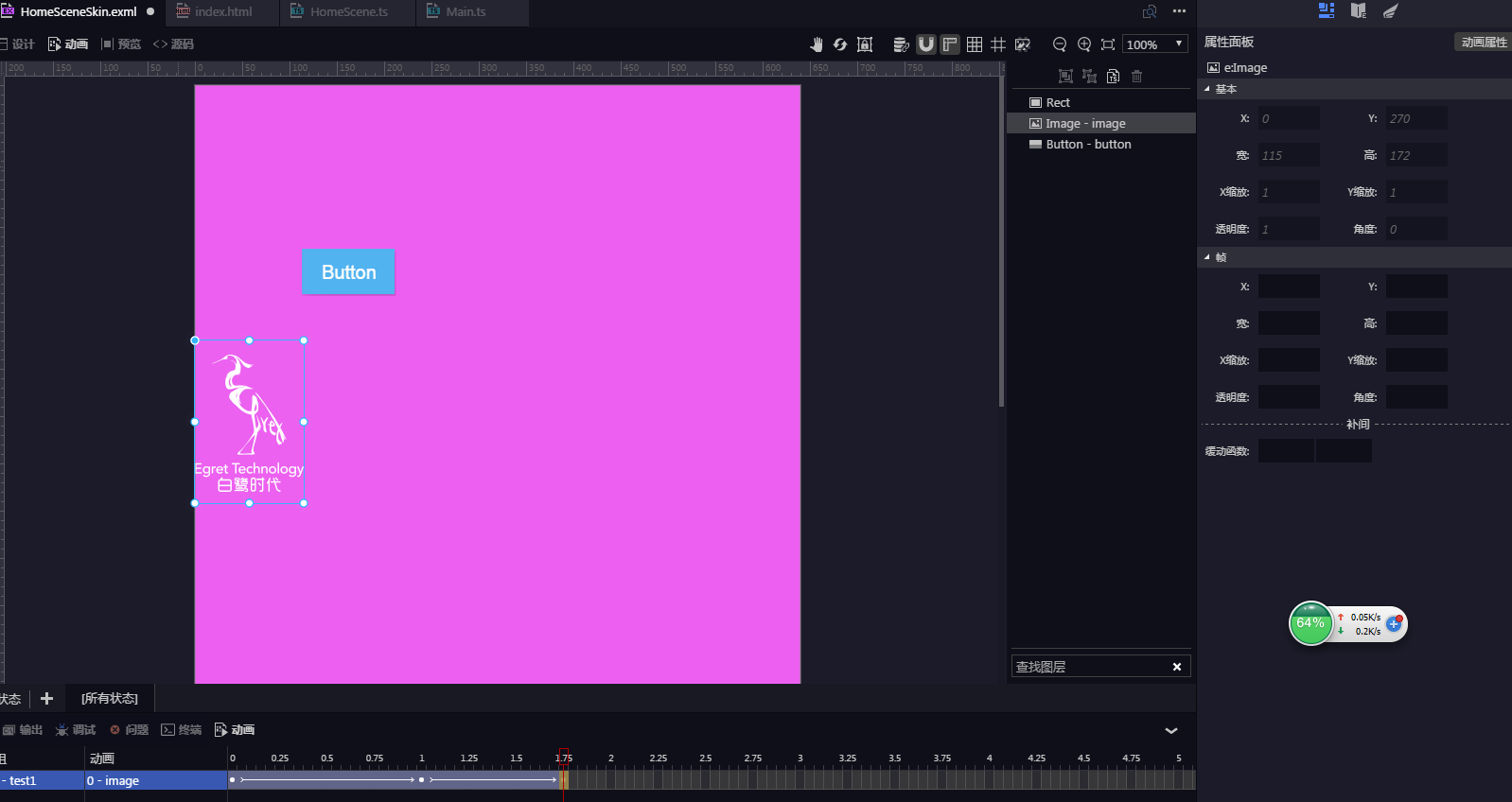
Task: Select the [所有状态] state tab
Action: click(110, 698)
